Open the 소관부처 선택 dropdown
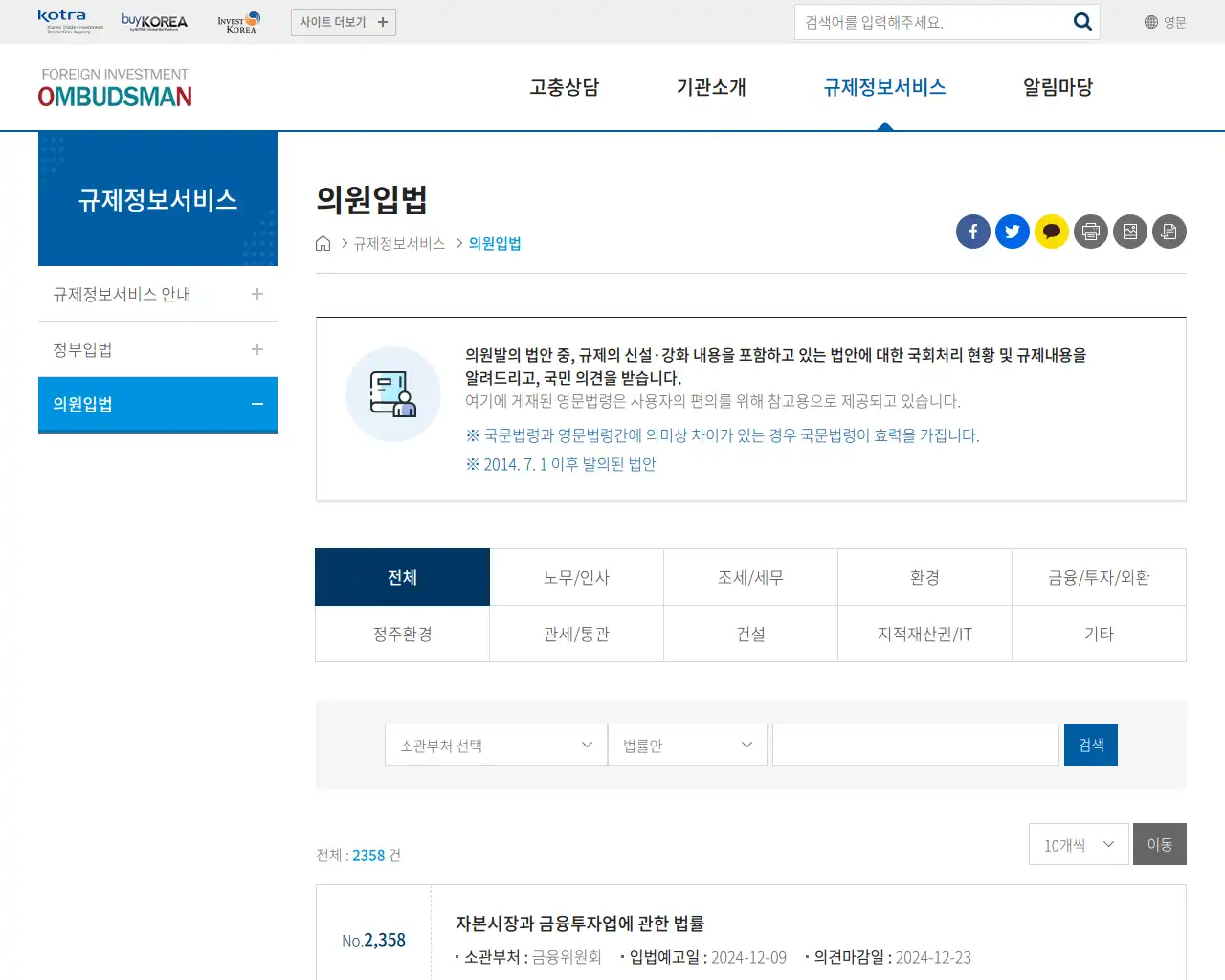This screenshot has height=980, width=1225. pyautogui.click(x=495, y=744)
